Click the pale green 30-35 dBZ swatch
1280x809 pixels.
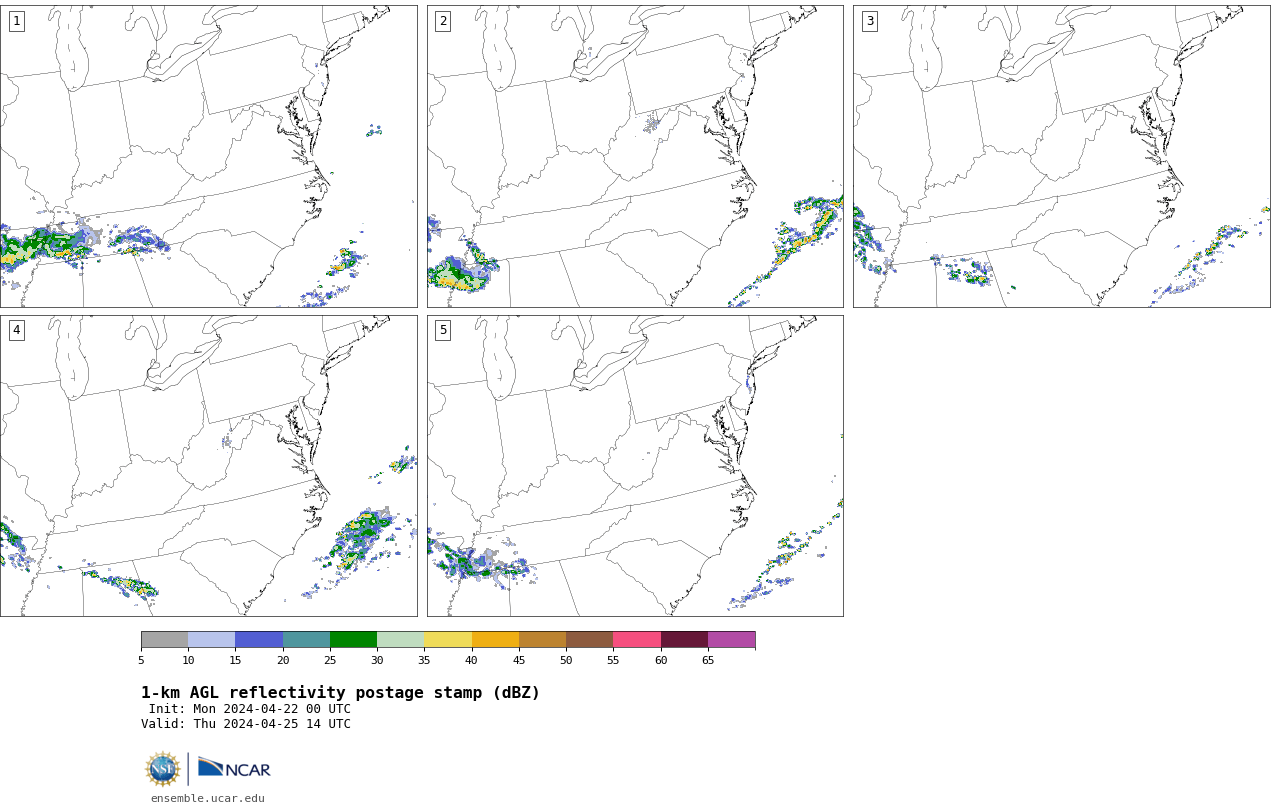[401, 640]
